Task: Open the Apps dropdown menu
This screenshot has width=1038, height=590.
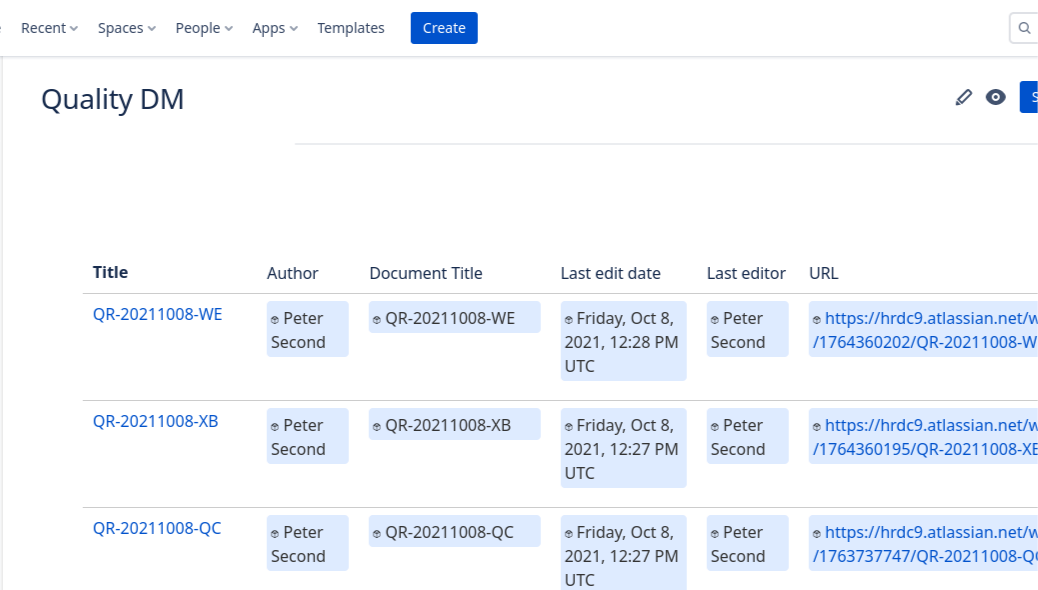Action: click(x=275, y=28)
